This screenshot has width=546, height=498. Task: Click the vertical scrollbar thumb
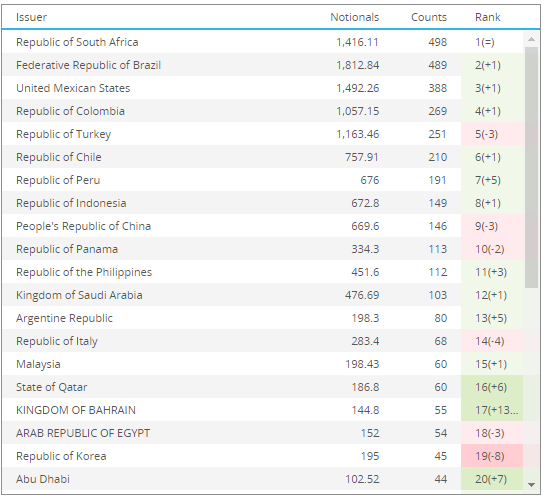point(531,168)
